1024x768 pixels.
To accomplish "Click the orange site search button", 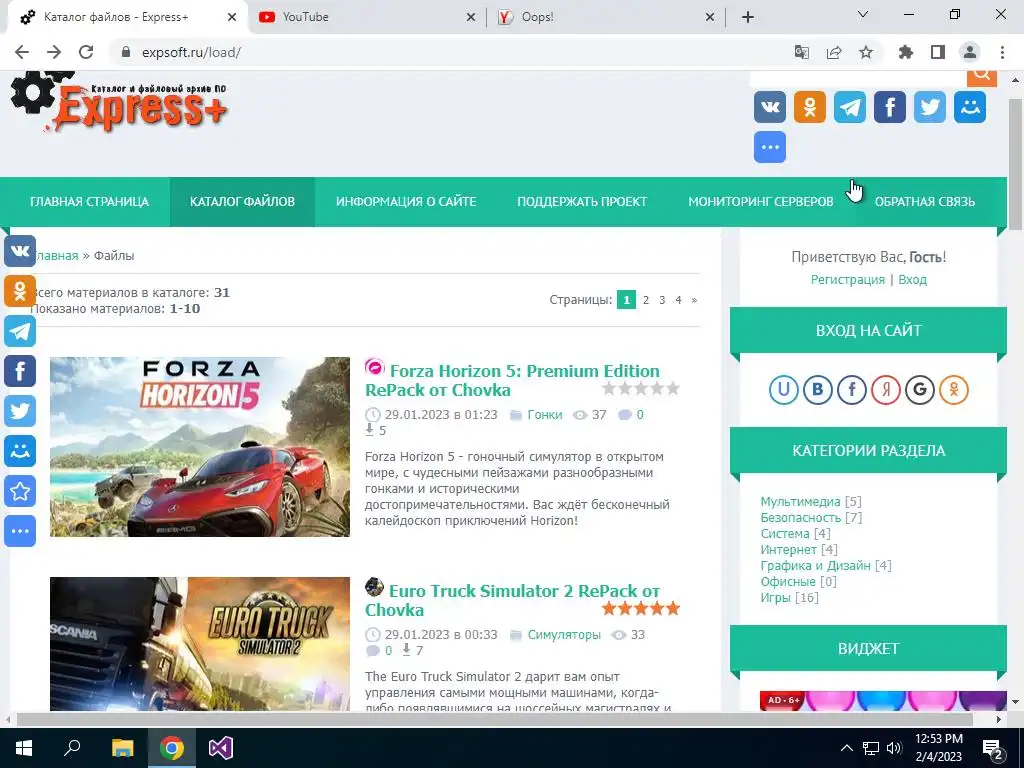I will [x=982, y=76].
